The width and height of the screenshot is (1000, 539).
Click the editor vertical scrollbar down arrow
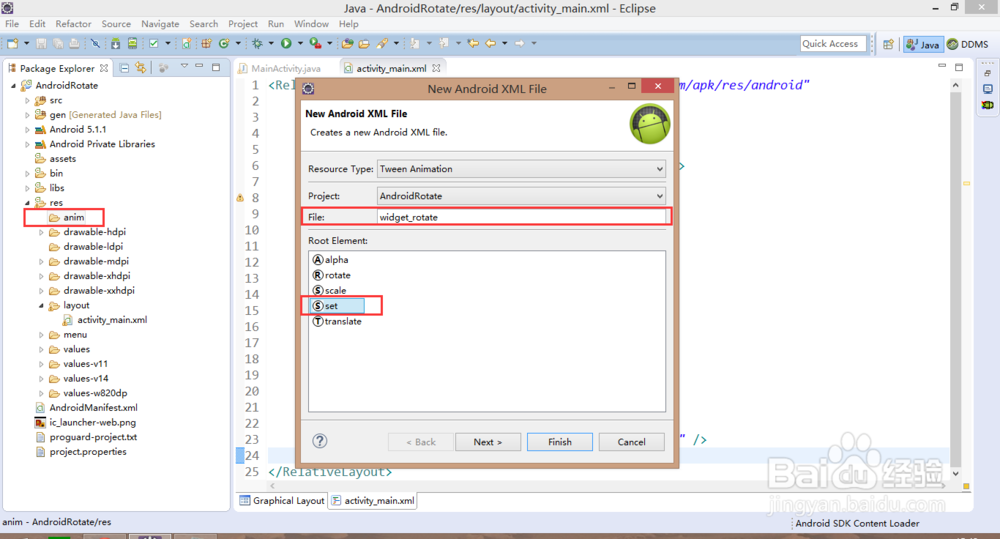coord(955,474)
